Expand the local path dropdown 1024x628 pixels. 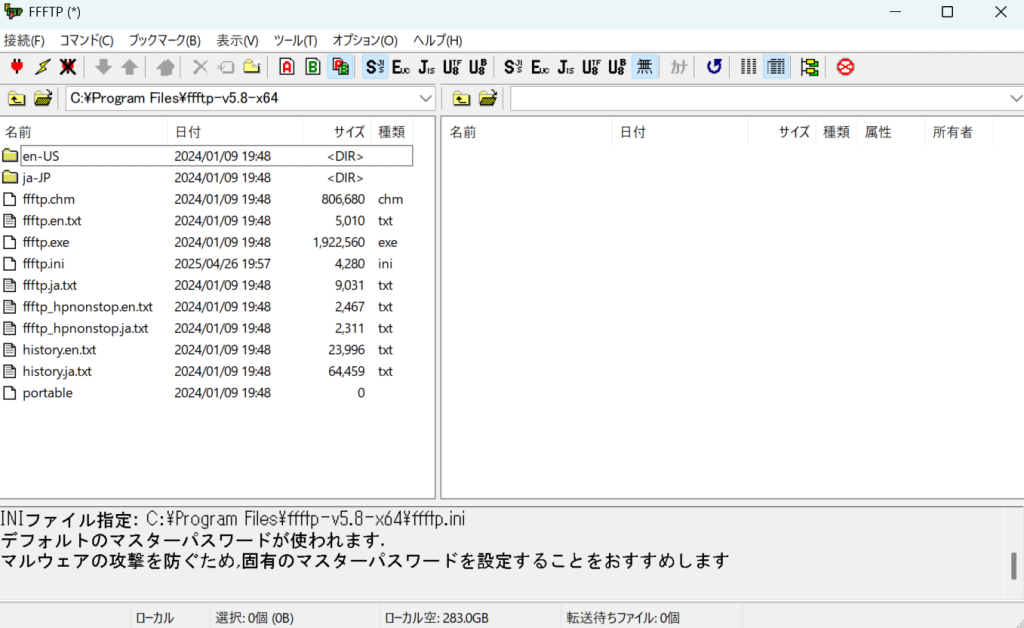pos(425,98)
